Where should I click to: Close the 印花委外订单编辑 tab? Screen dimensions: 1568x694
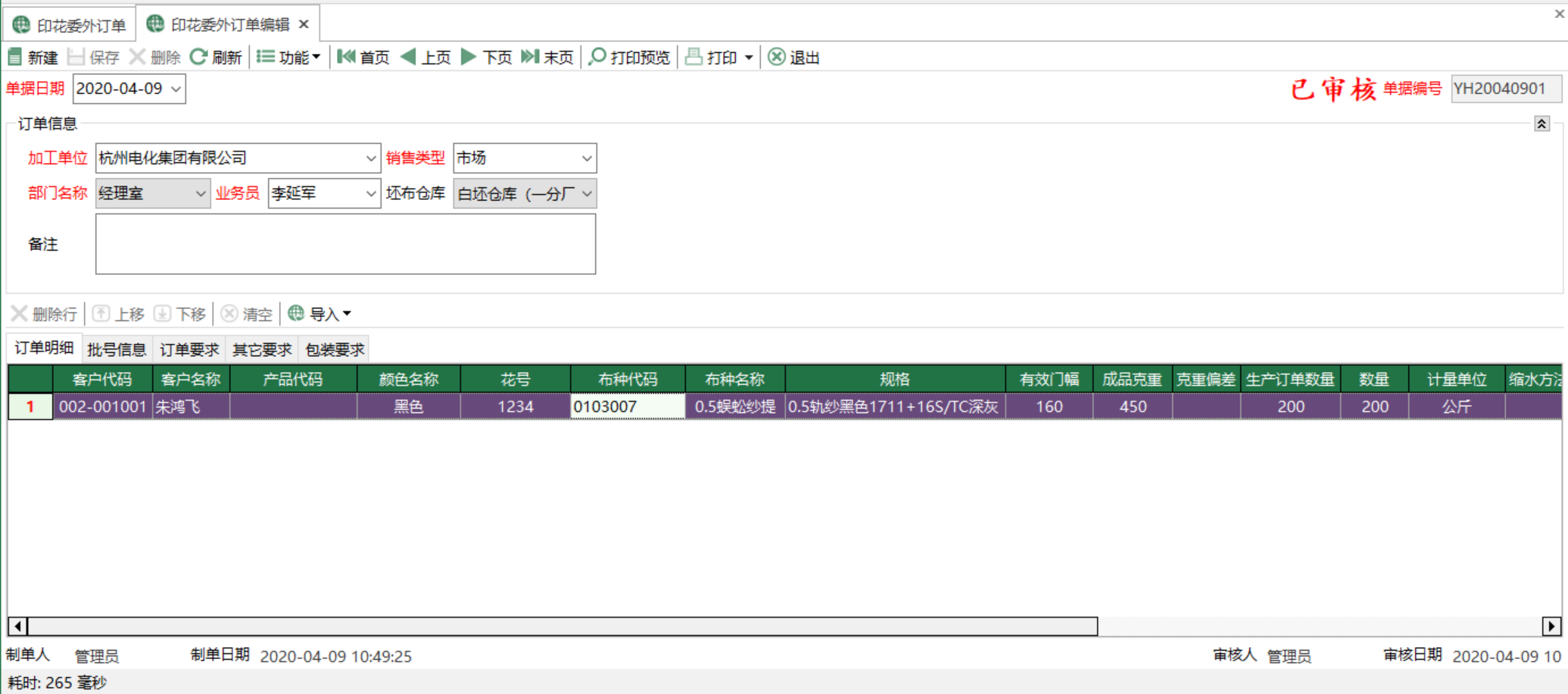[x=304, y=24]
